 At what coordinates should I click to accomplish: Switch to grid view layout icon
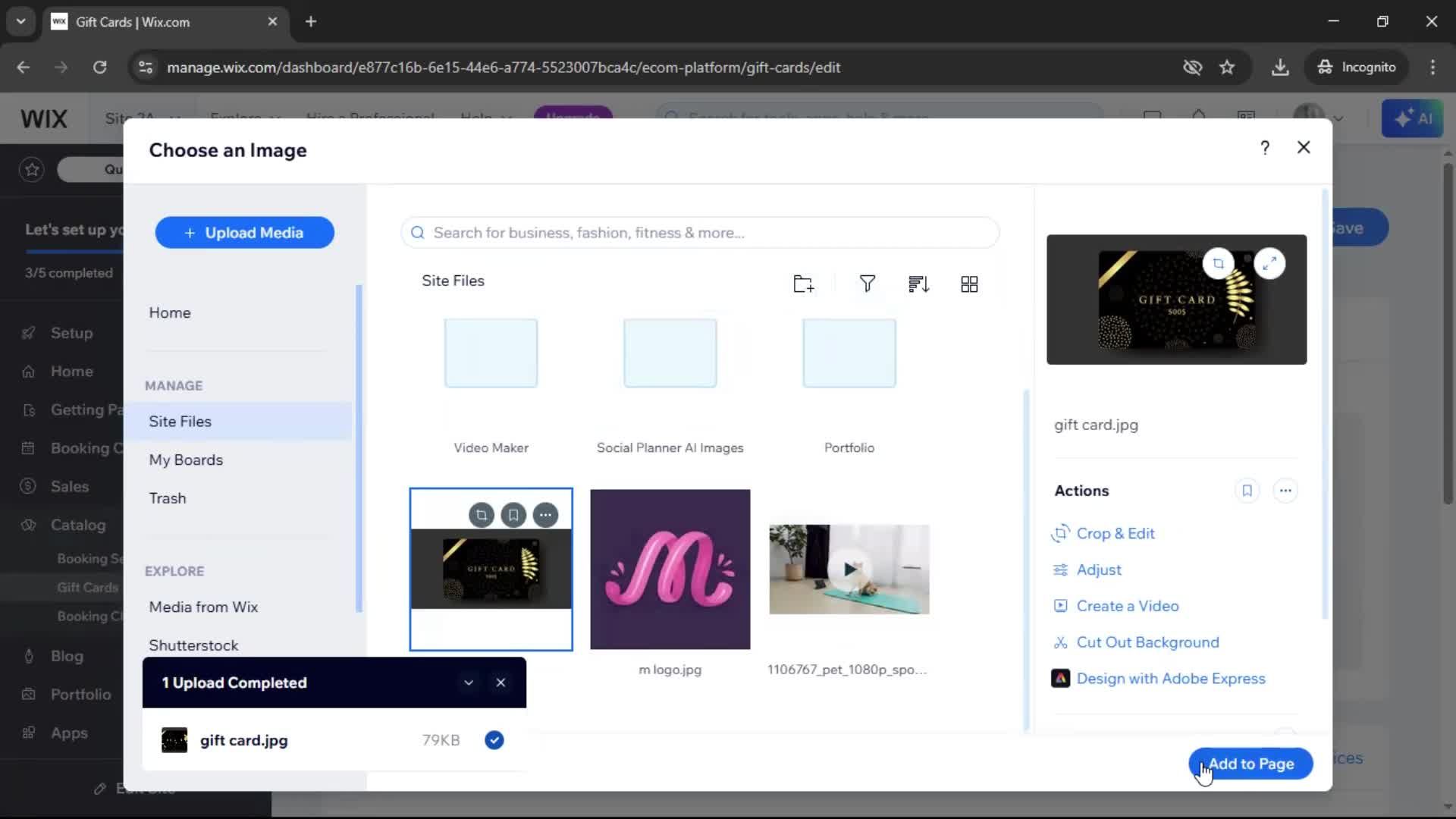[x=969, y=284]
